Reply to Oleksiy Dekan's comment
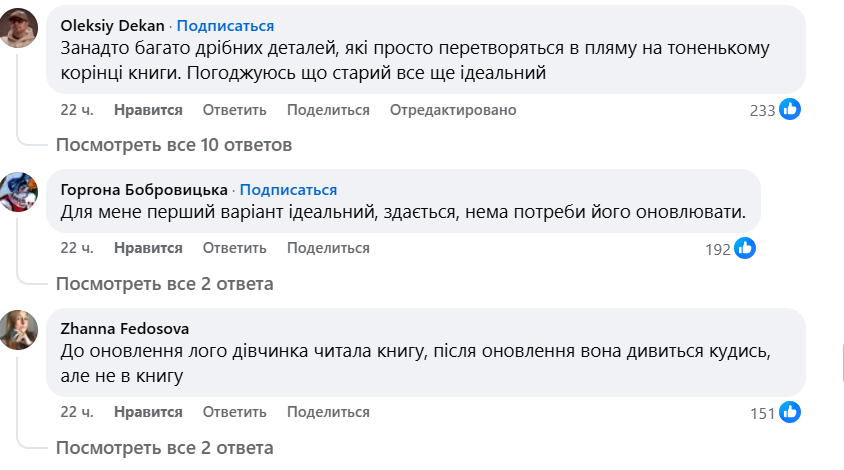Viewport: 844px width, 470px height. (x=234, y=110)
